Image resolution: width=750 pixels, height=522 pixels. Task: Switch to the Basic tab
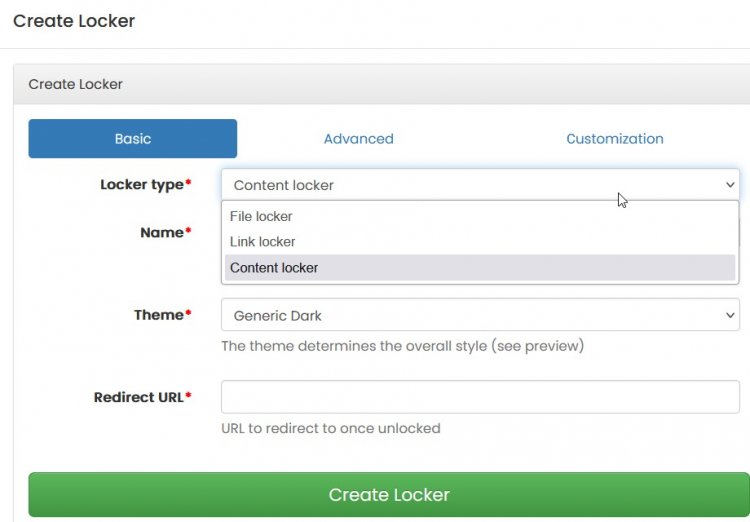[132, 139]
